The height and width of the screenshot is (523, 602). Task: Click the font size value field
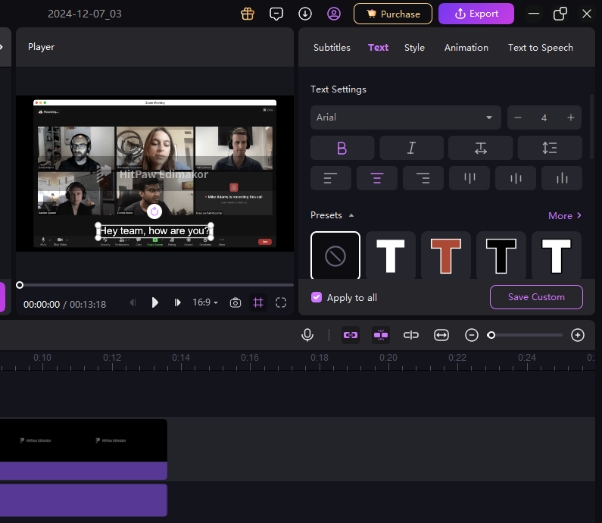click(544, 118)
